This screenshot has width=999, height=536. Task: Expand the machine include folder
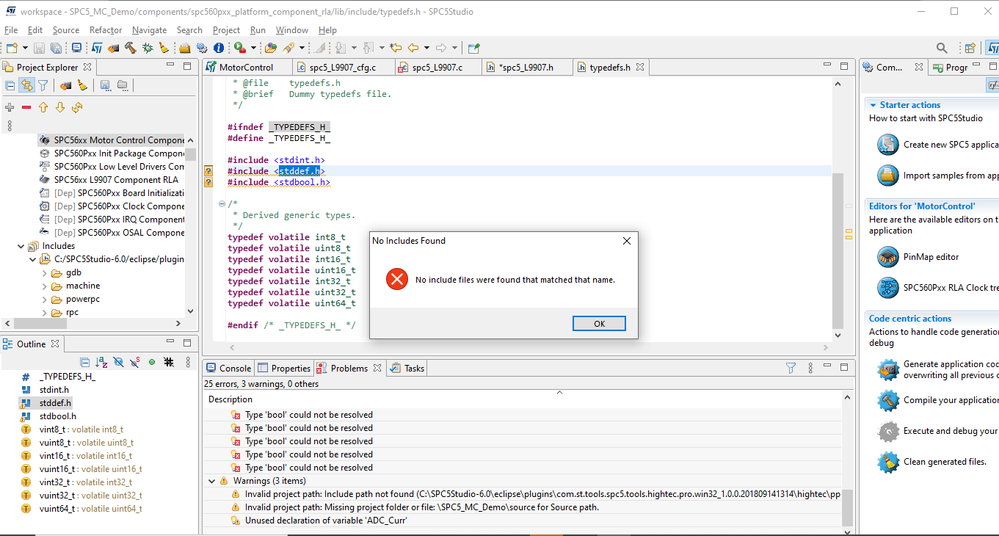click(x=45, y=286)
